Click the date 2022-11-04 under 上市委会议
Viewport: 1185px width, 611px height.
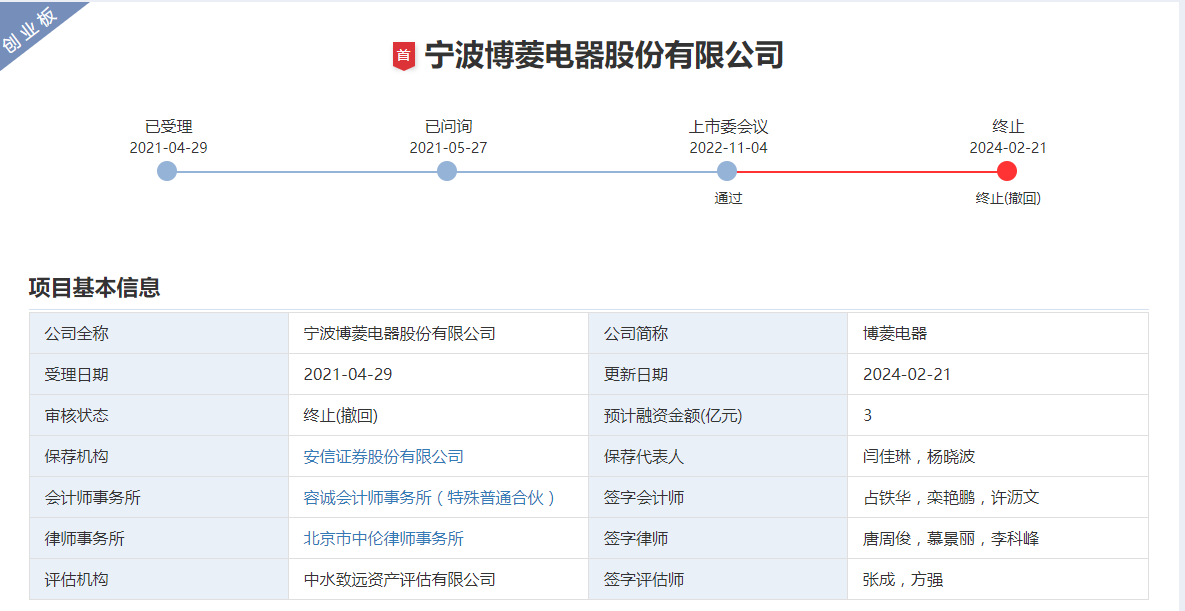click(x=729, y=148)
